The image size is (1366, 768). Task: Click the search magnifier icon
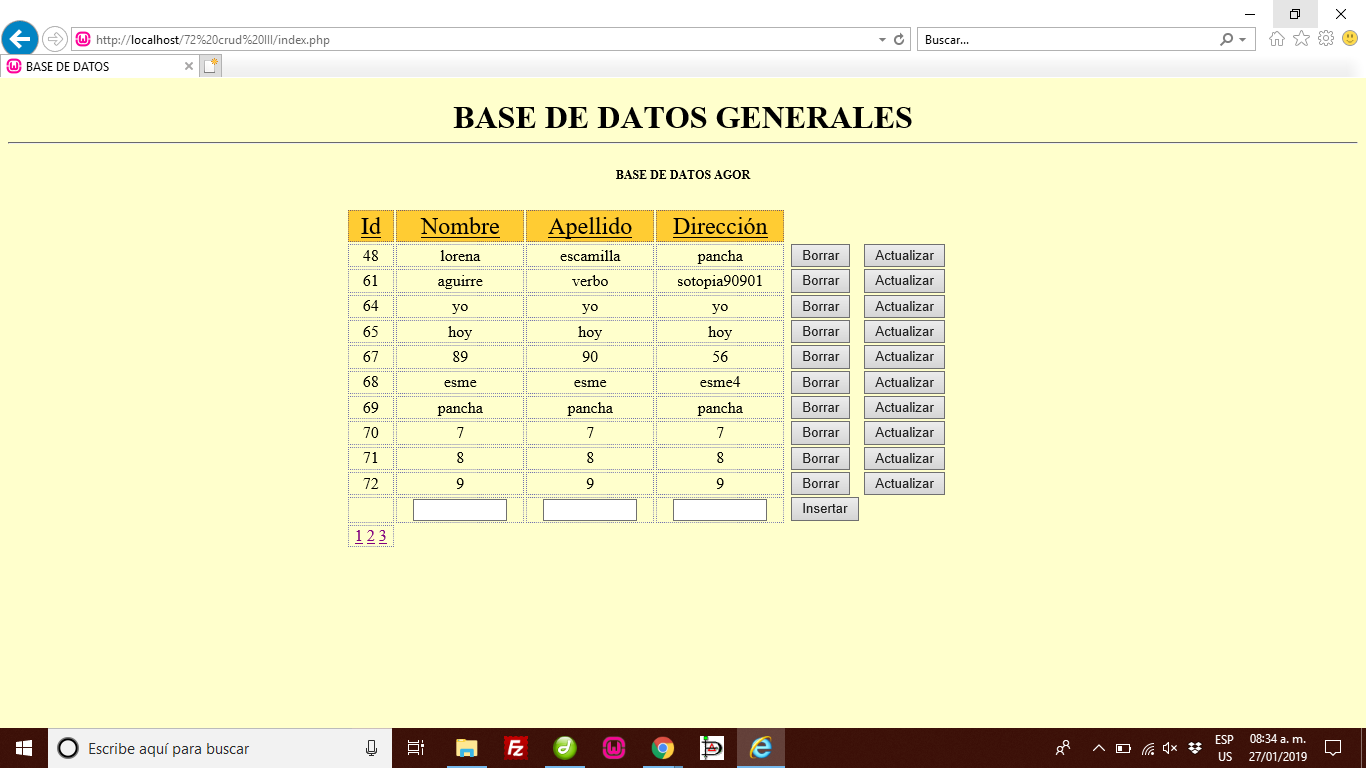point(1227,40)
